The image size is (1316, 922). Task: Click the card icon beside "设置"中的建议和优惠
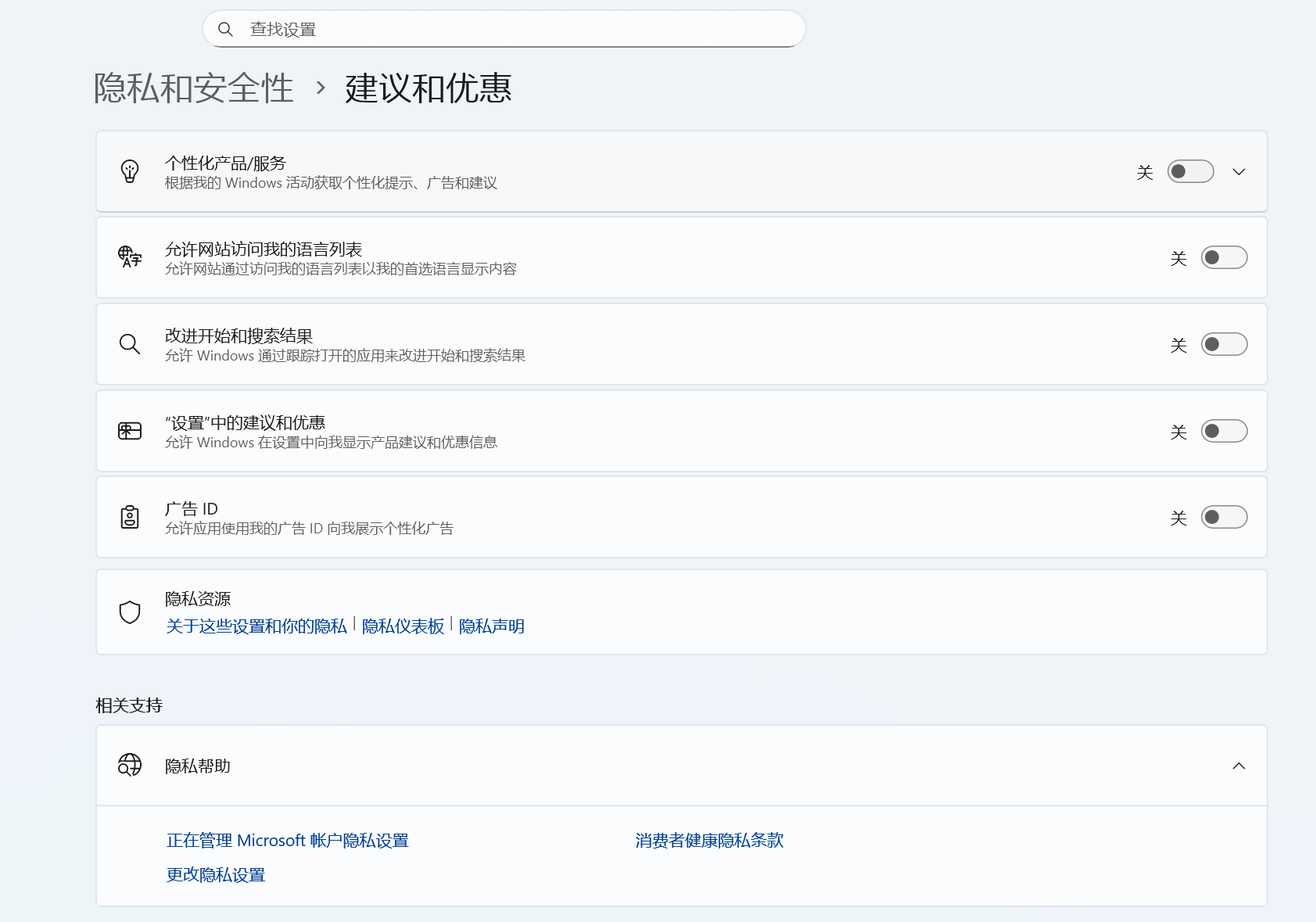coord(130,431)
